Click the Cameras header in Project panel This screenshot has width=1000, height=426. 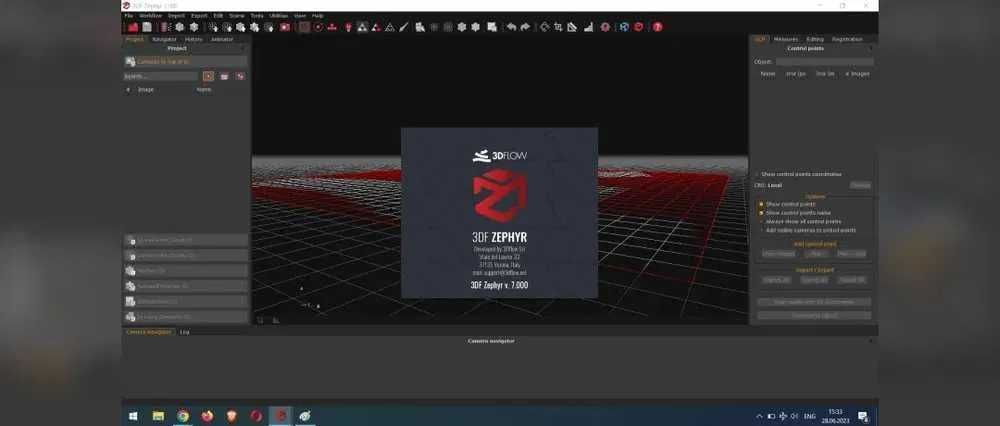pos(185,62)
